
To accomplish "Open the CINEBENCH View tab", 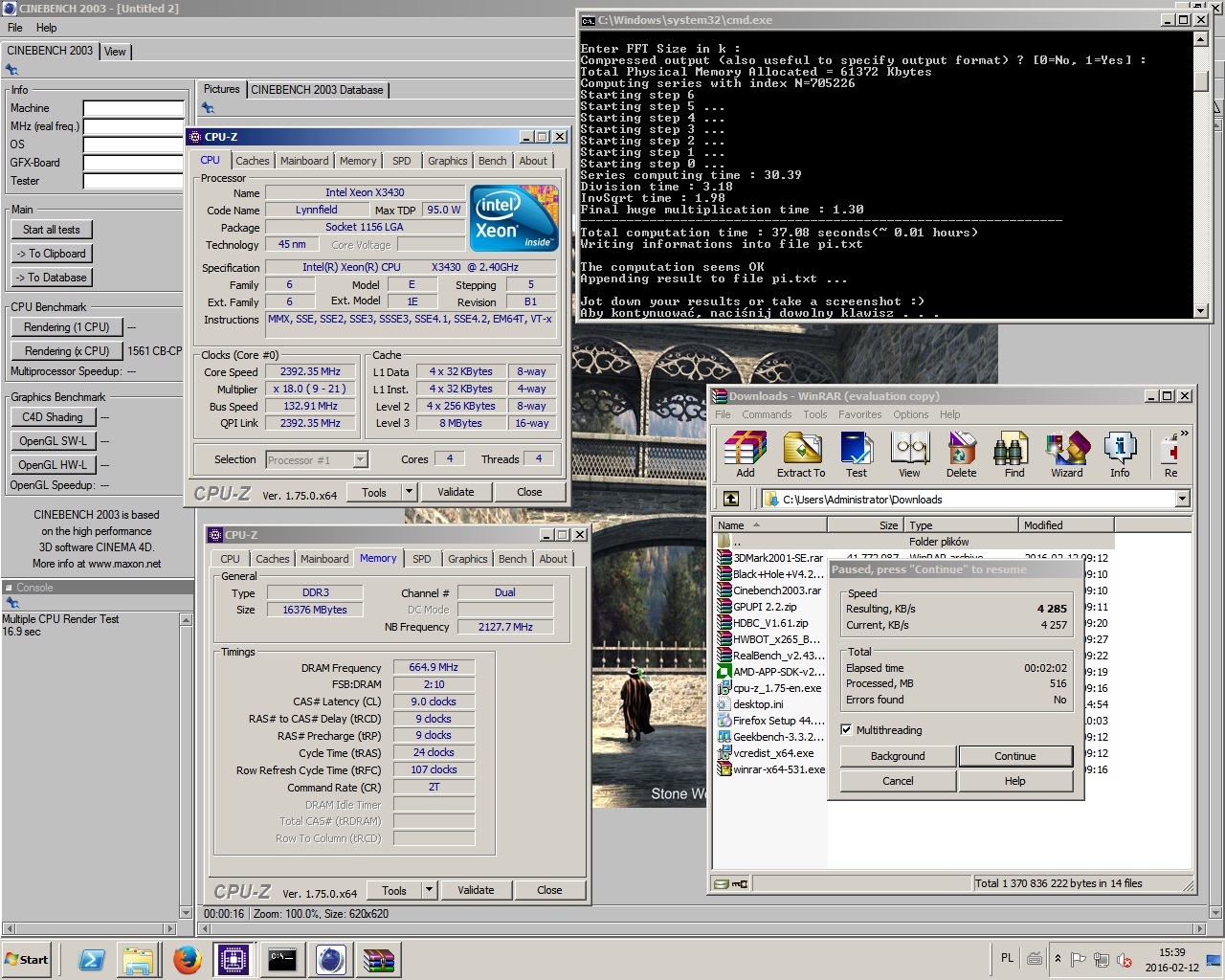I will pyautogui.click(x=115, y=52).
